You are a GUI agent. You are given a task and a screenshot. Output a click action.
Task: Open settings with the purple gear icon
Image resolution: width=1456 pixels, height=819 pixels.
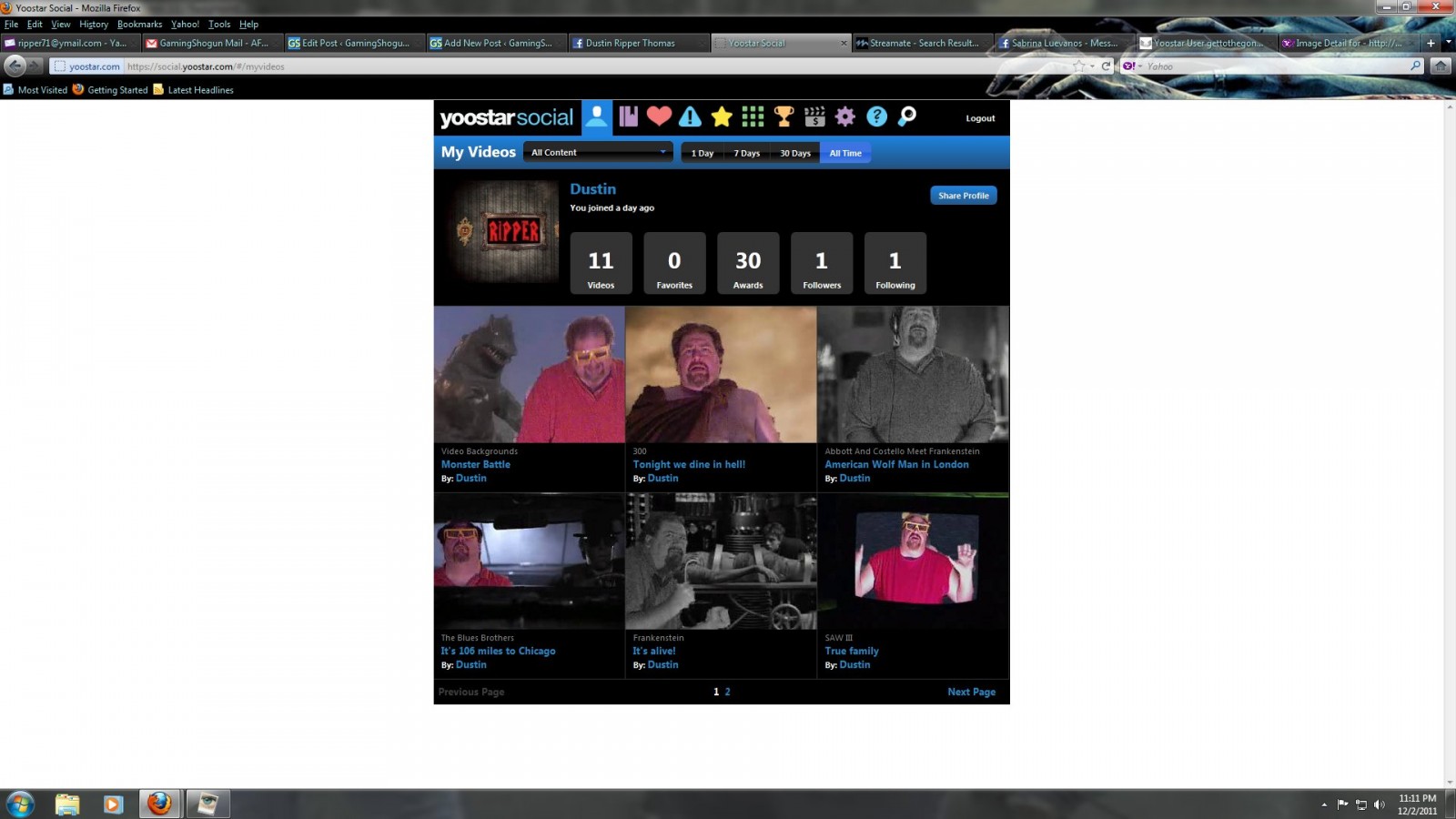[845, 116]
